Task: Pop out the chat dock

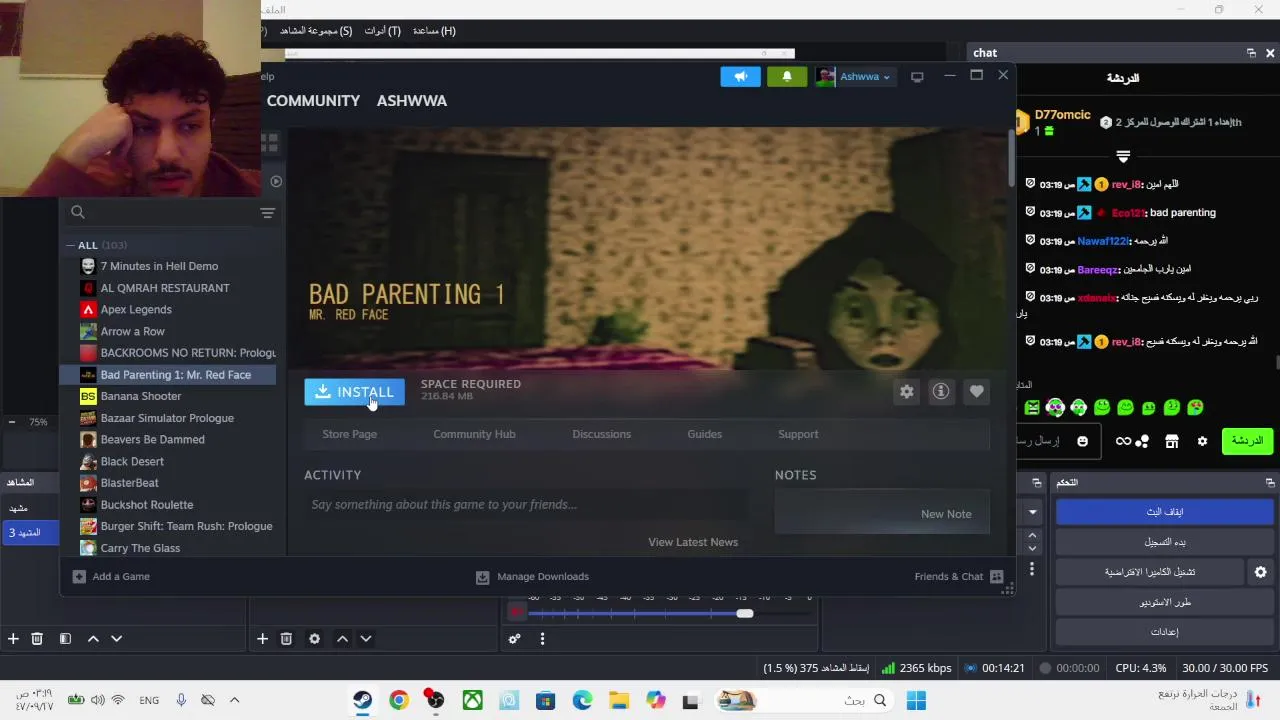Action: (1251, 53)
